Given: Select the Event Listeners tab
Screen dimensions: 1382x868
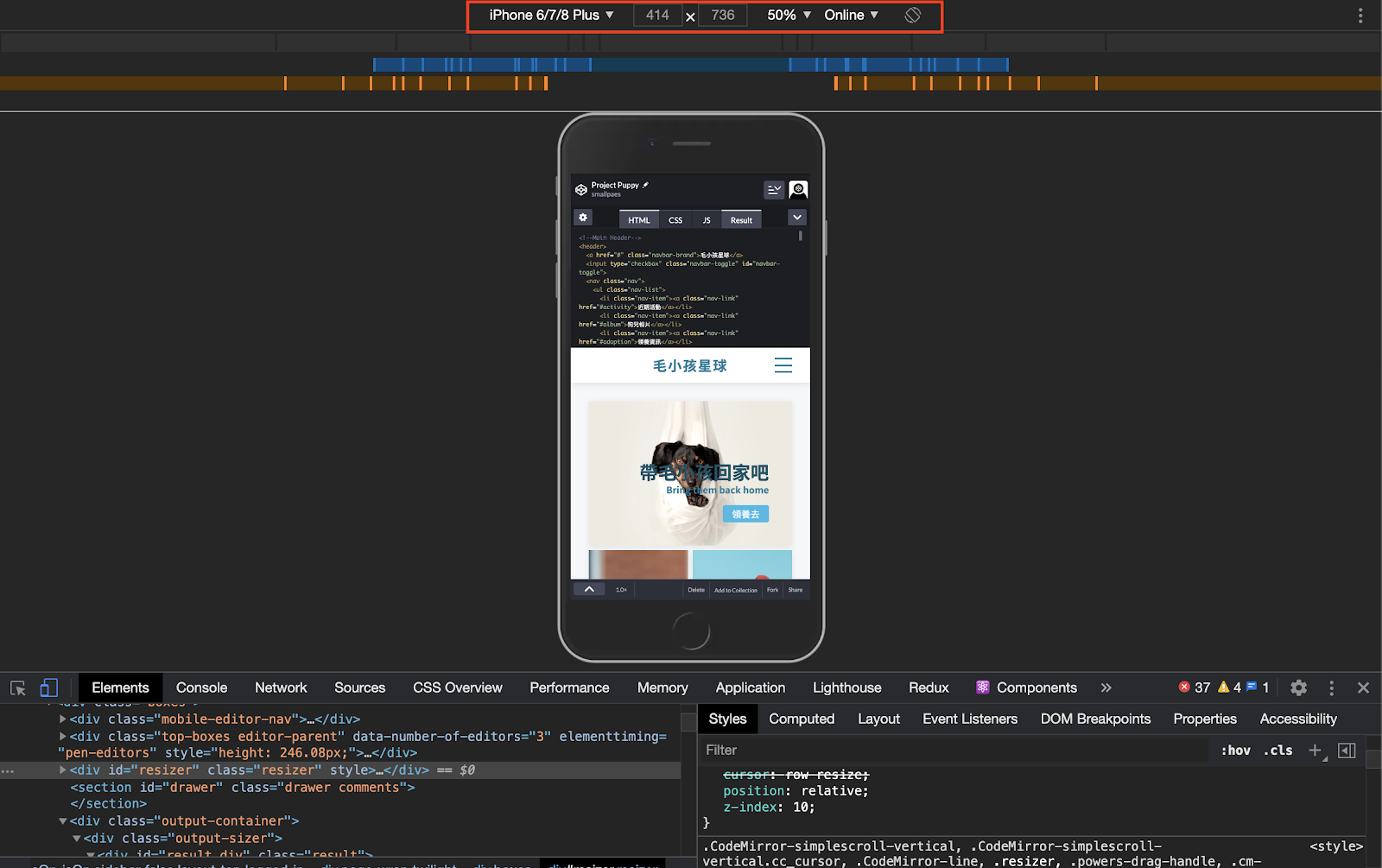Looking at the screenshot, I should click(x=970, y=719).
